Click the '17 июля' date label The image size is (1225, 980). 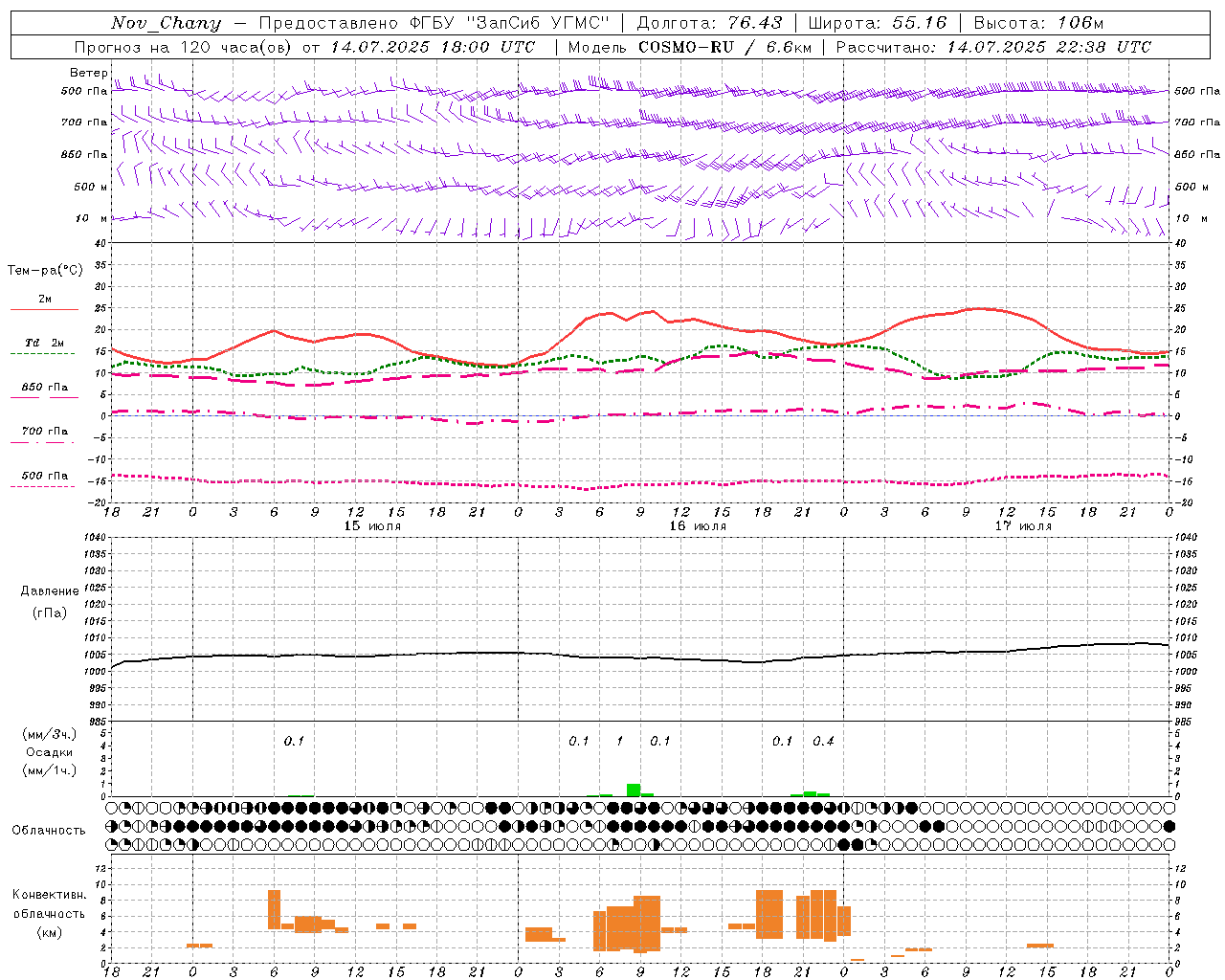[x=1023, y=526]
